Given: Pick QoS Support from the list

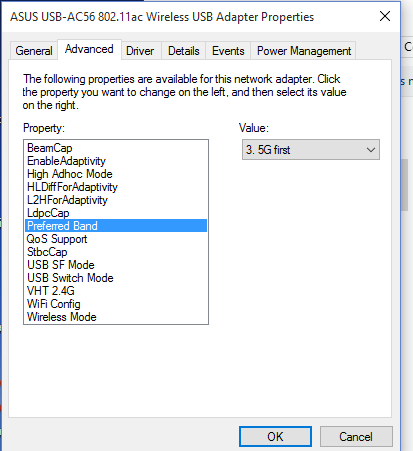Looking at the screenshot, I should pos(57,239).
